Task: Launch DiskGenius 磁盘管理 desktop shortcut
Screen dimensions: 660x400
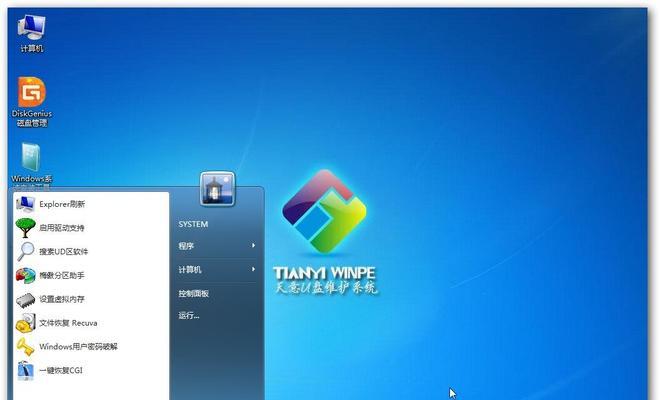Action: pos(32,102)
